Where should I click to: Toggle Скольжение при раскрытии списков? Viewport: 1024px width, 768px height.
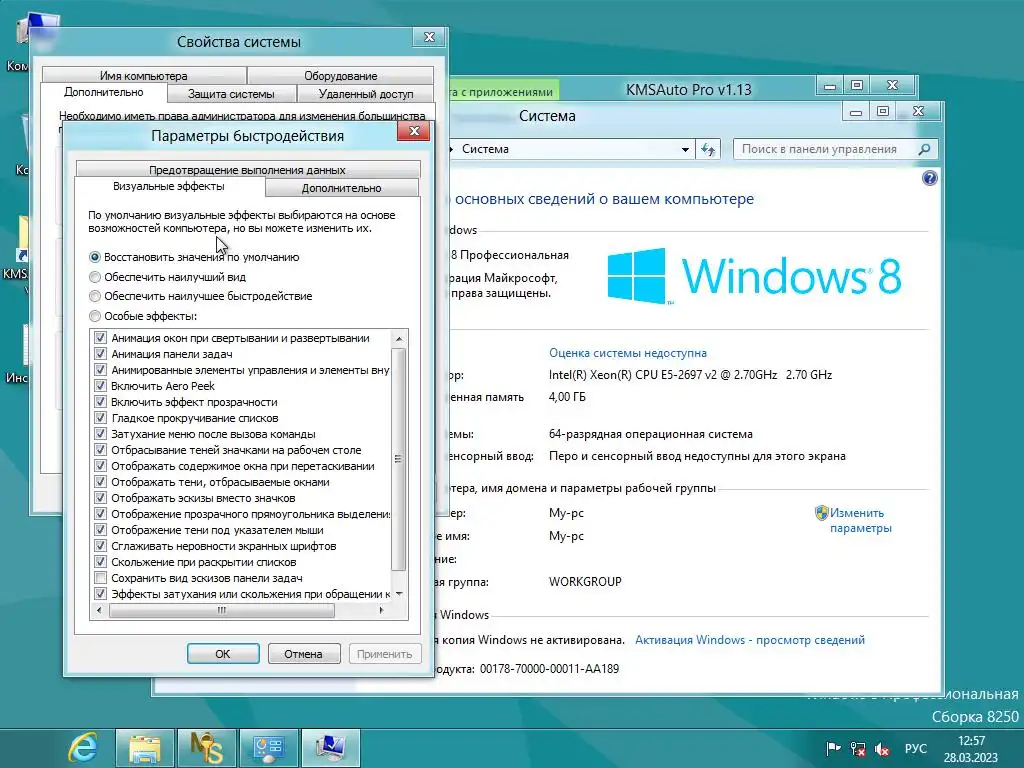point(100,562)
